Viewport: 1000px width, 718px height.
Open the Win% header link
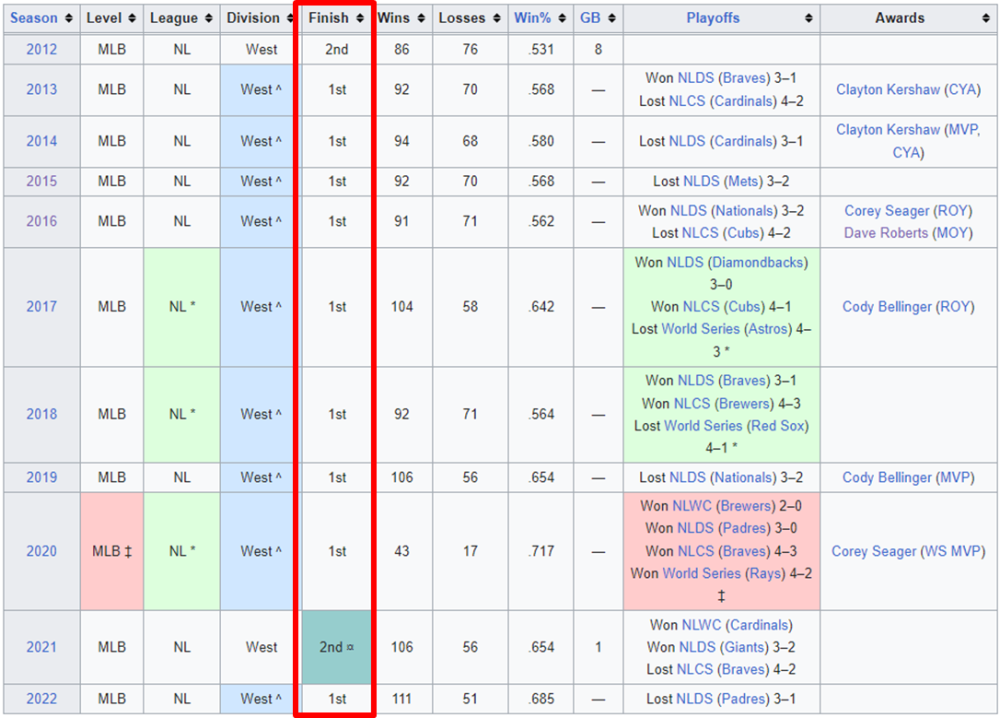click(533, 18)
